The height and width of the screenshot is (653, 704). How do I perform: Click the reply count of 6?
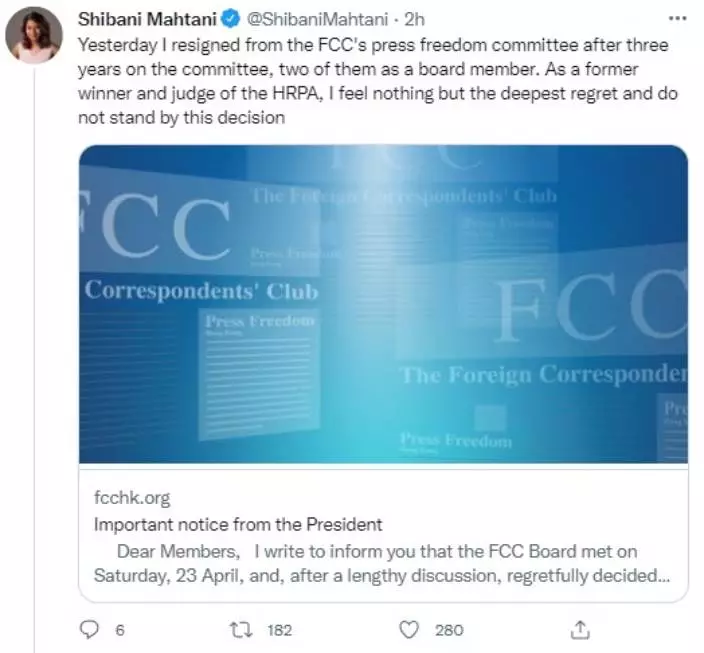click(119, 629)
